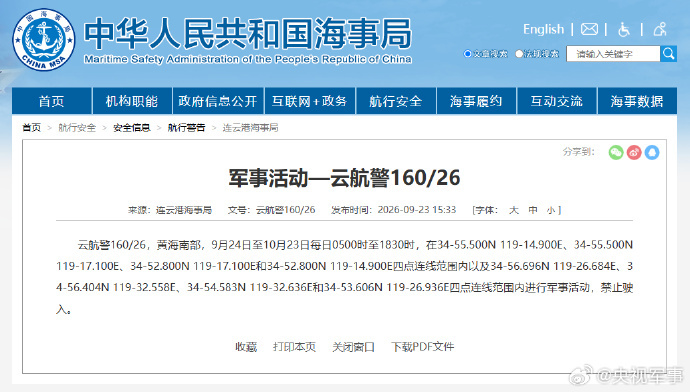Click the 下载PDF文件 link

coord(422,347)
